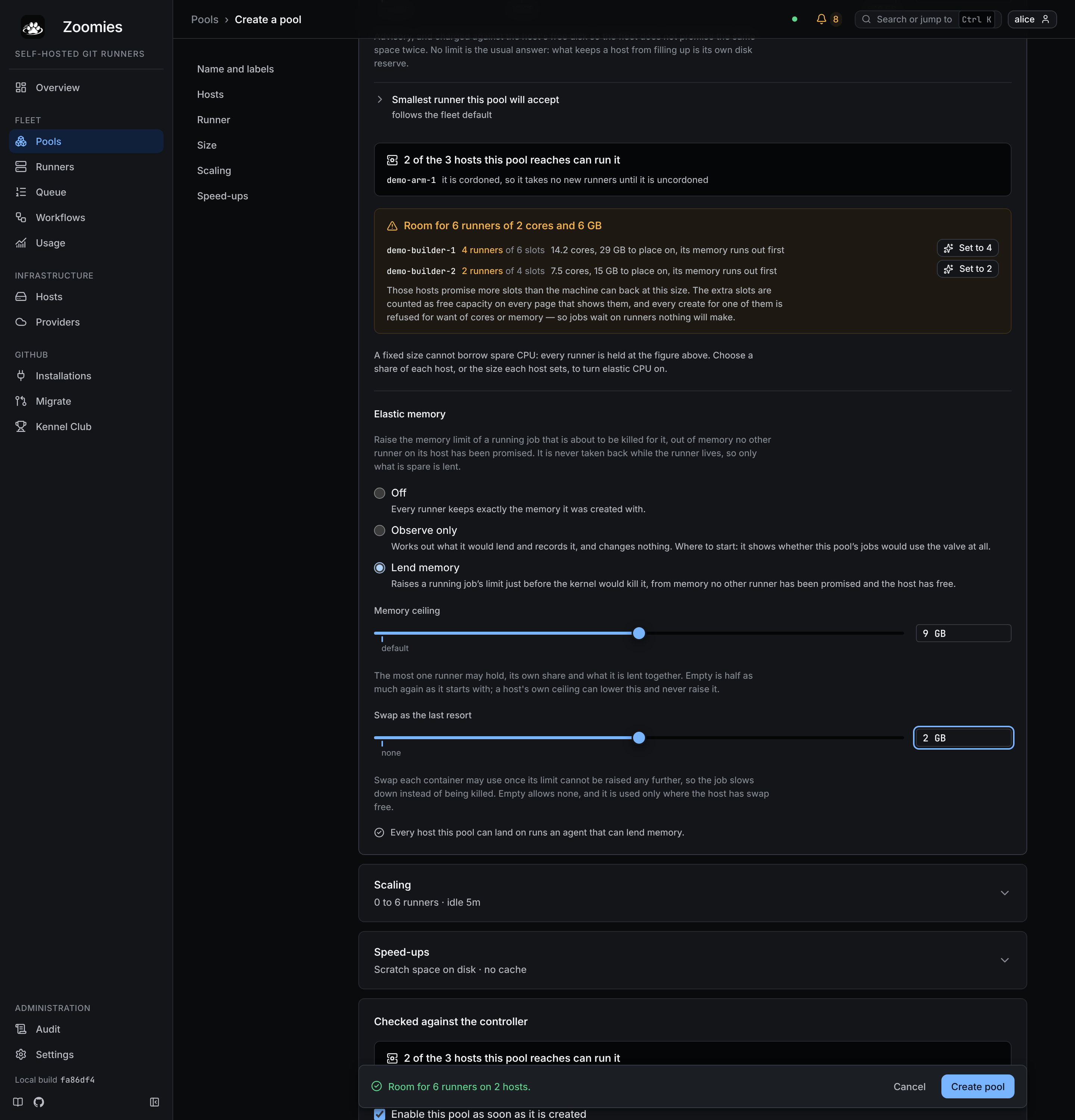
Task: Click the Providers cloud icon
Action: (x=21, y=322)
